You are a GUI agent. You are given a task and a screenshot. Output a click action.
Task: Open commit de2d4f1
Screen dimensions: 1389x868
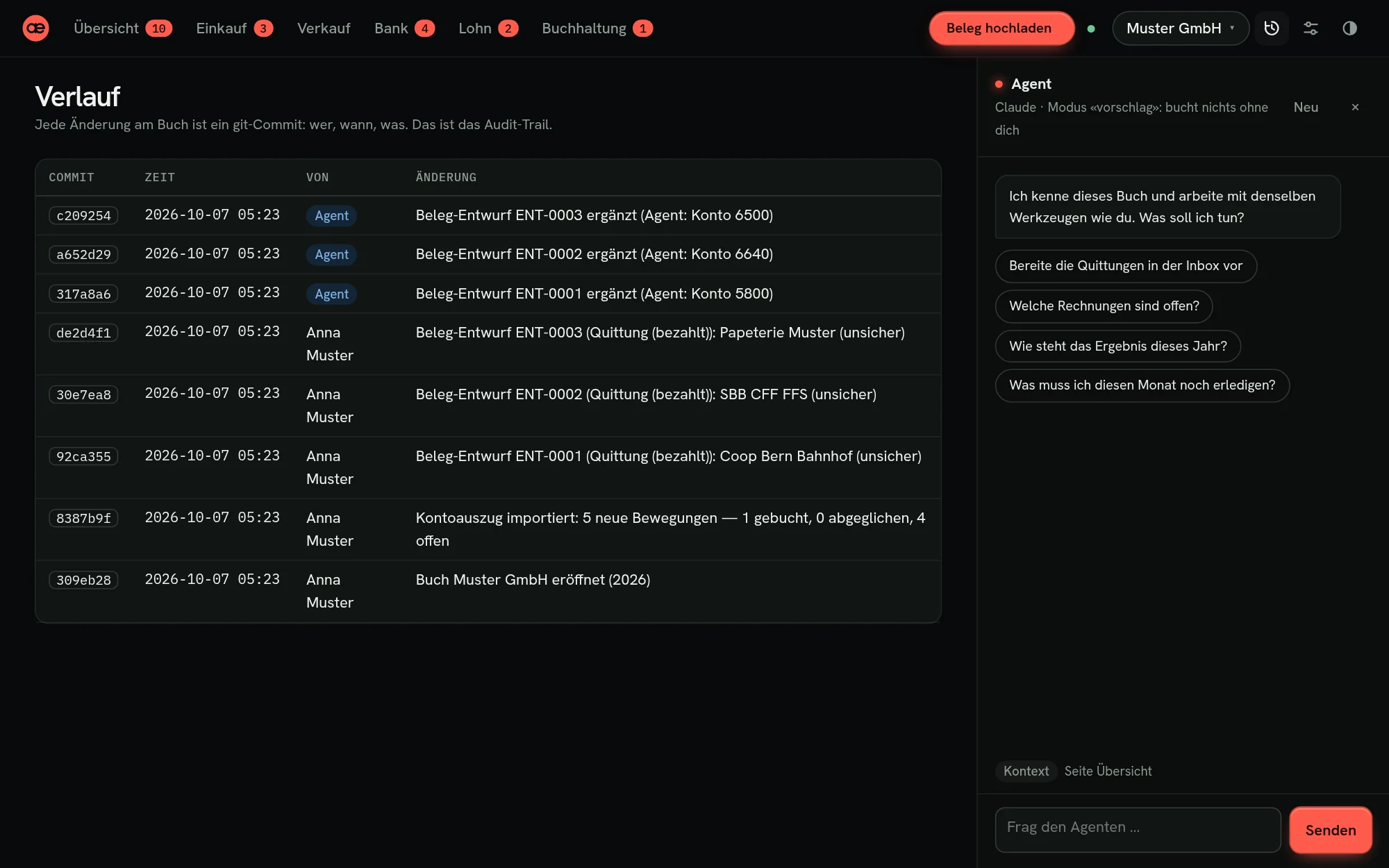[x=83, y=333]
